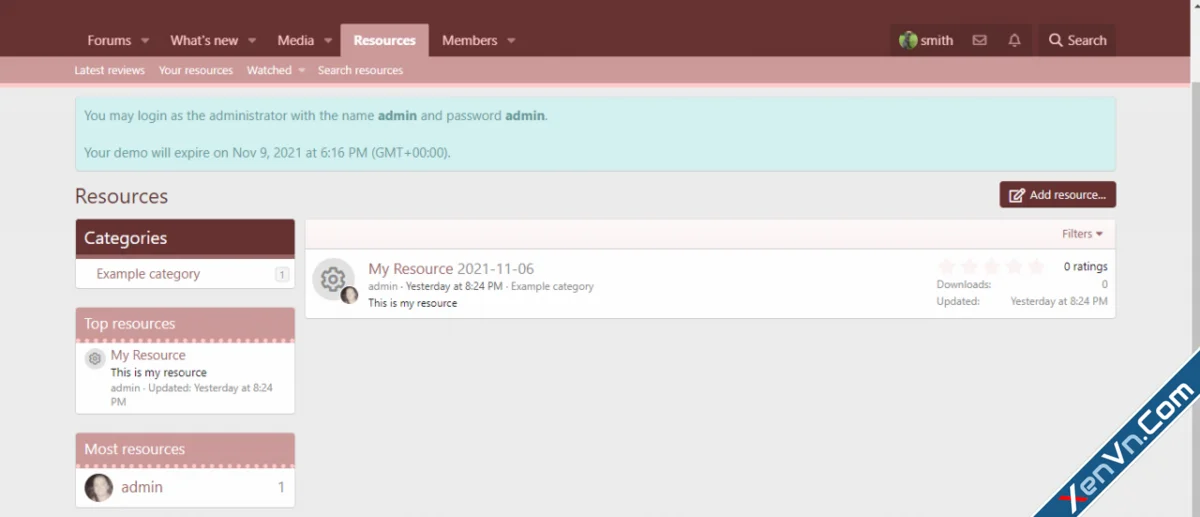Image resolution: width=1200 pixels, height=517 pixels.
Task: Expand the Watched submenu arrow
Action: [301, 70]
